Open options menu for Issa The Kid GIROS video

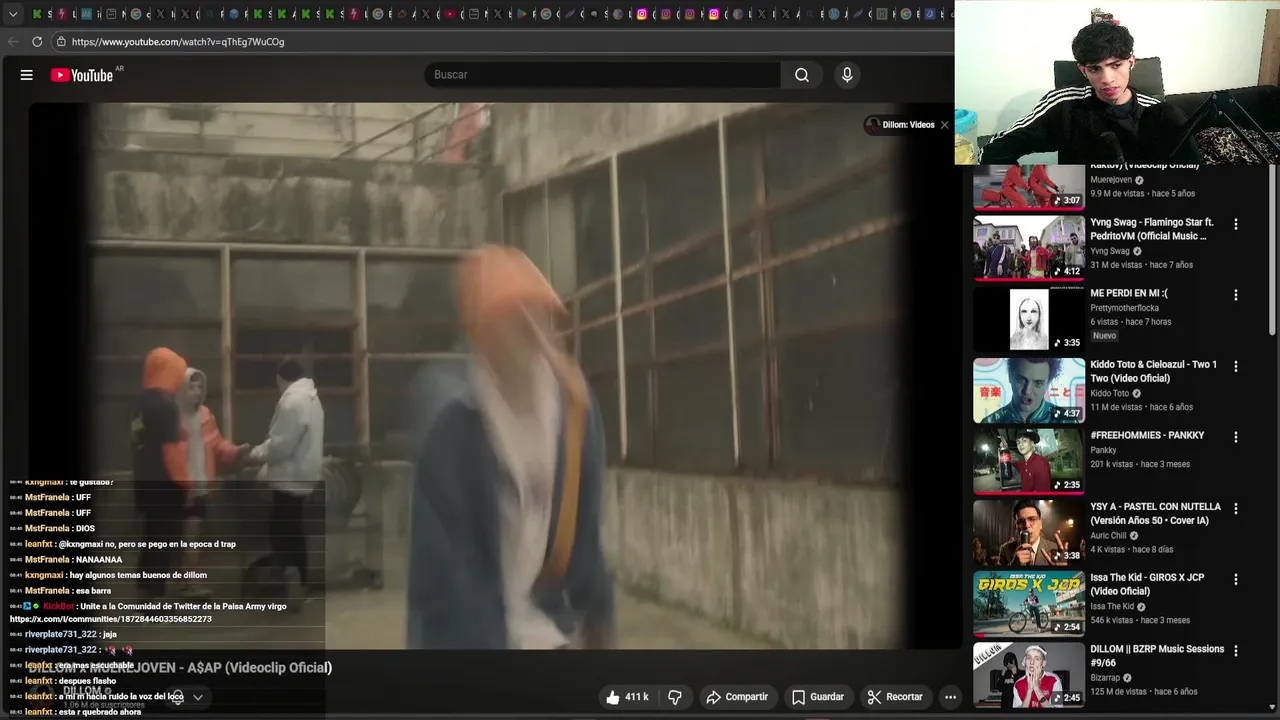coord(1235,580)
